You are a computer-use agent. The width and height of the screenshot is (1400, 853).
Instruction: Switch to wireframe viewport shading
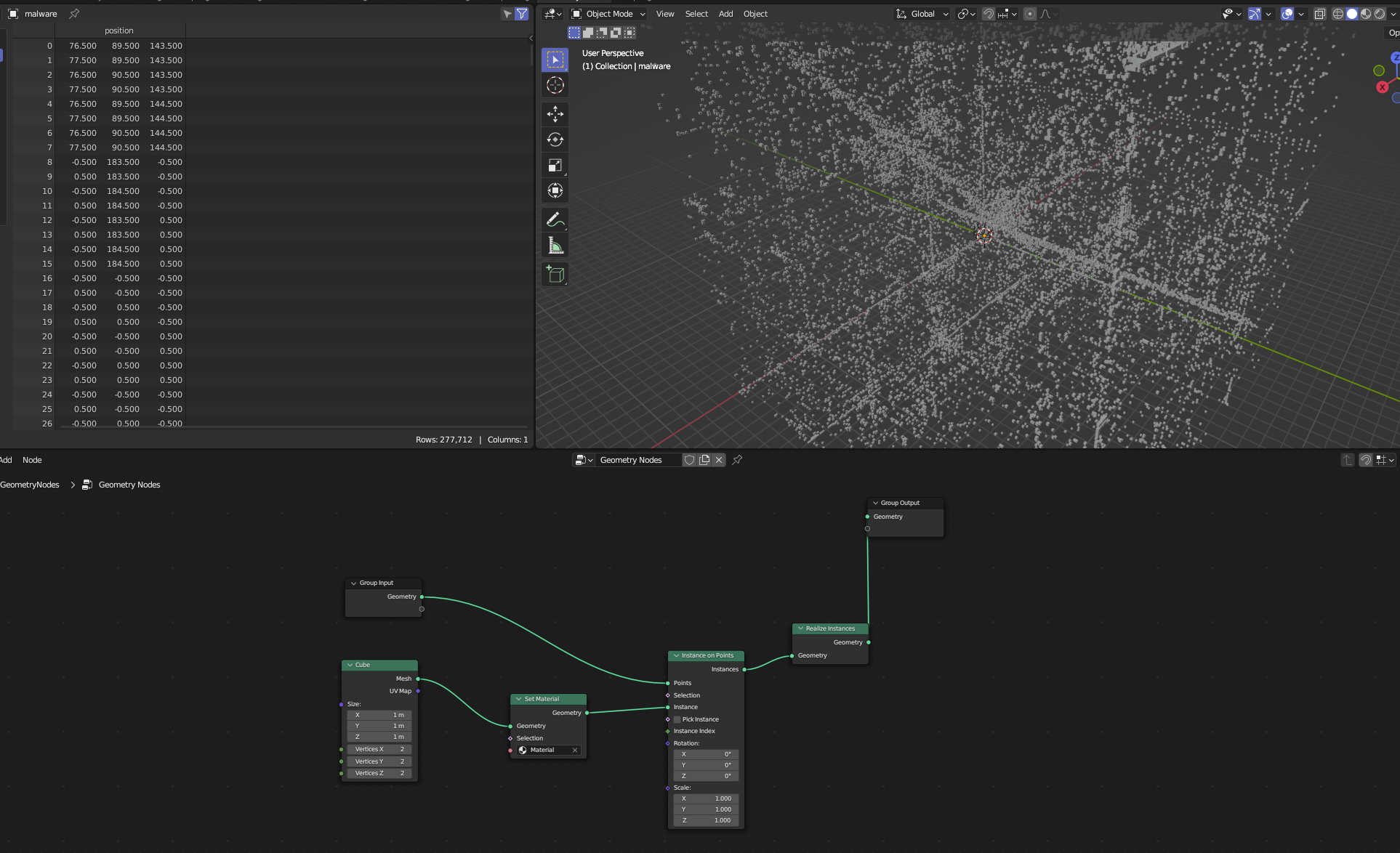pyautogui.click(x=1337, y=14)
